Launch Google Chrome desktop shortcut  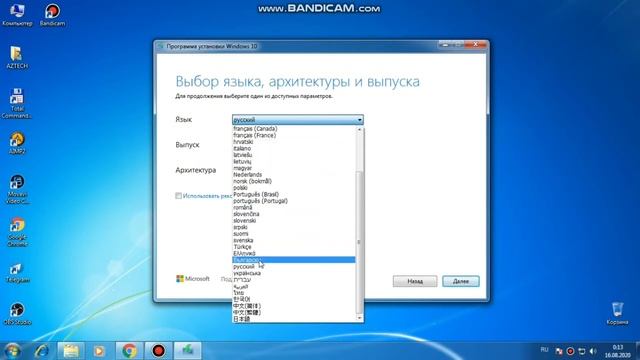[17, 232]
